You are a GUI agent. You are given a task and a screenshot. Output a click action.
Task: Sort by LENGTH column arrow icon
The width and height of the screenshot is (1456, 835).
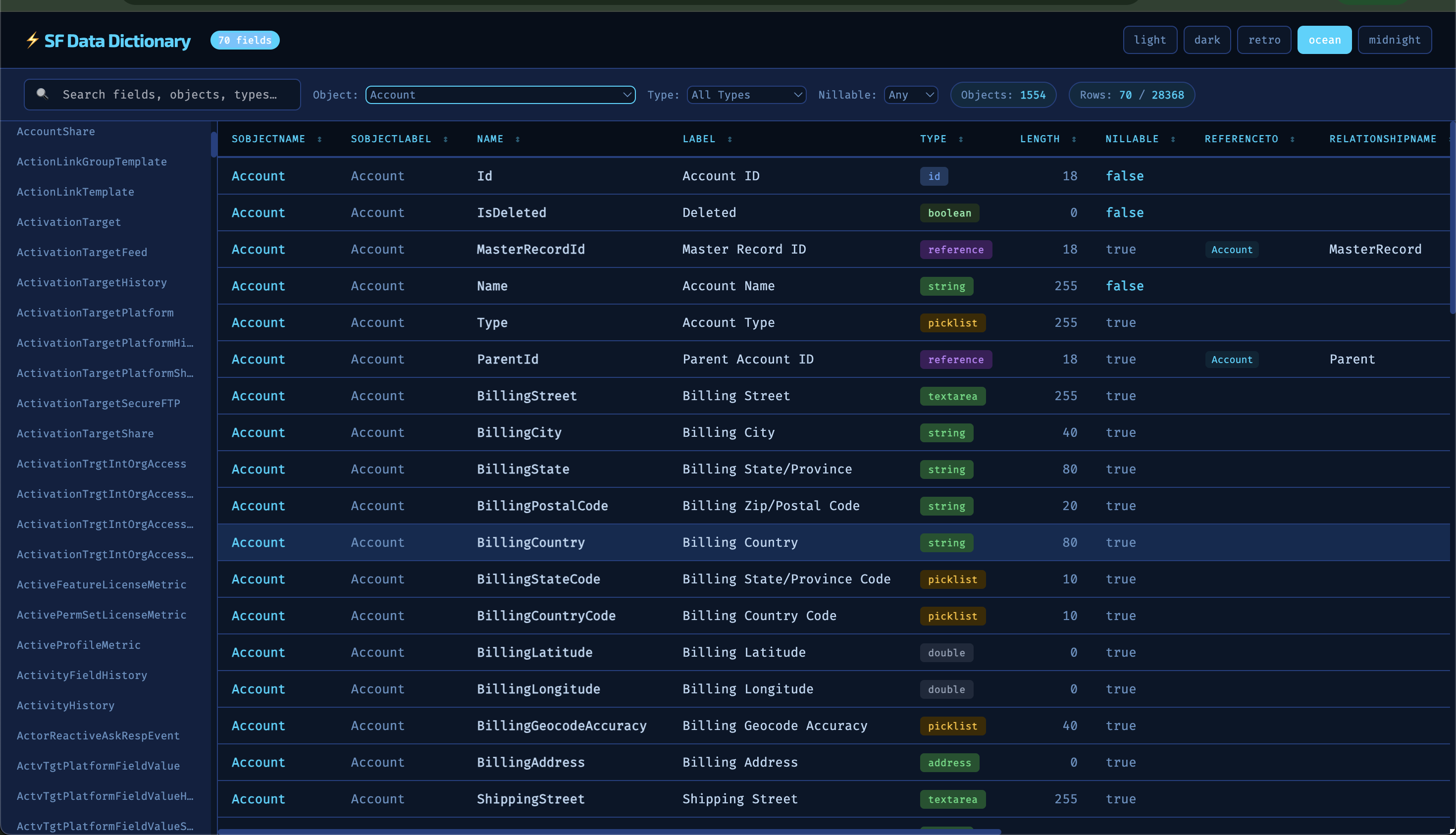[1074, 139]
